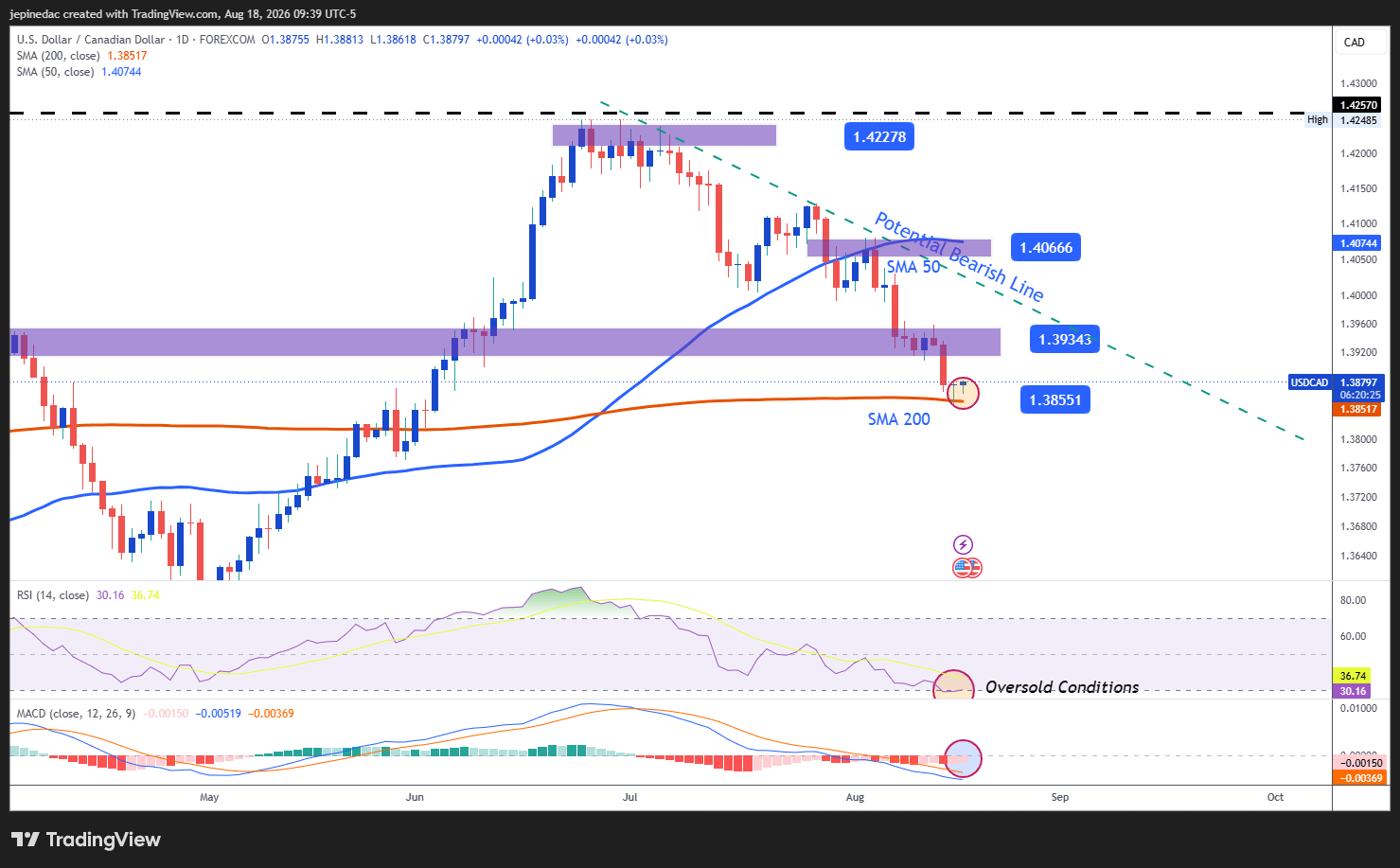Image resolution: width=1400 pixels, height=868 pixels.
Task: Click the SMA 200 legend value 1.38517
Action: click(x=128, y=56)
